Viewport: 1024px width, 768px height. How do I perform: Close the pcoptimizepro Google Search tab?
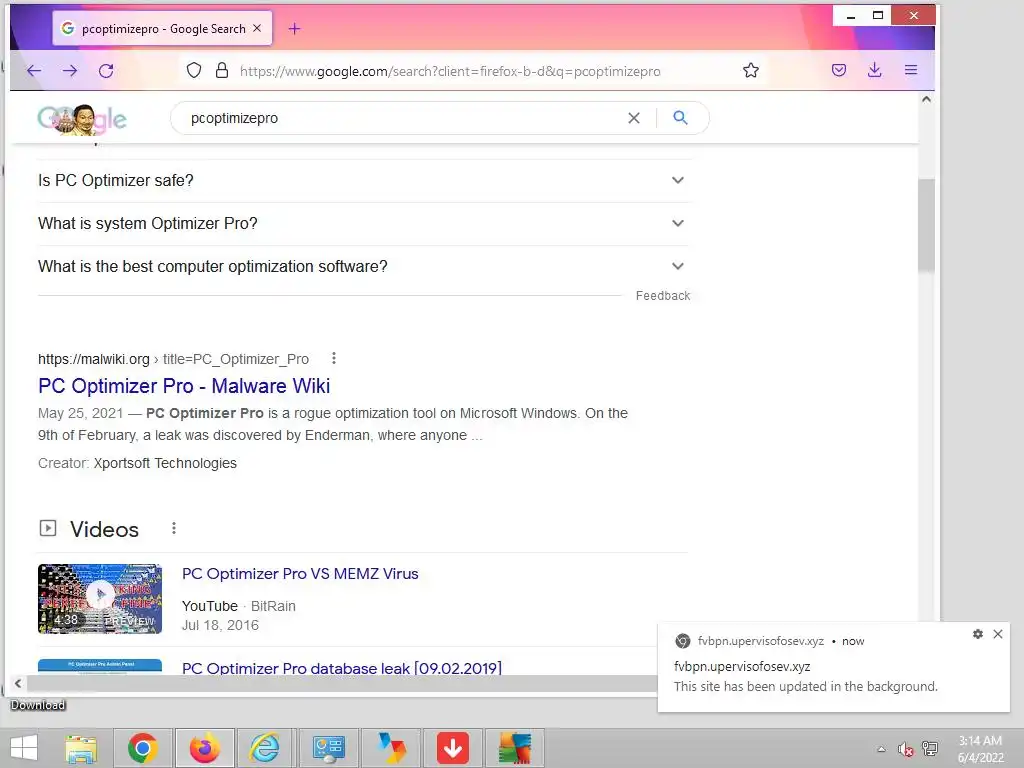pyautogui.click(x=257, y=28)
